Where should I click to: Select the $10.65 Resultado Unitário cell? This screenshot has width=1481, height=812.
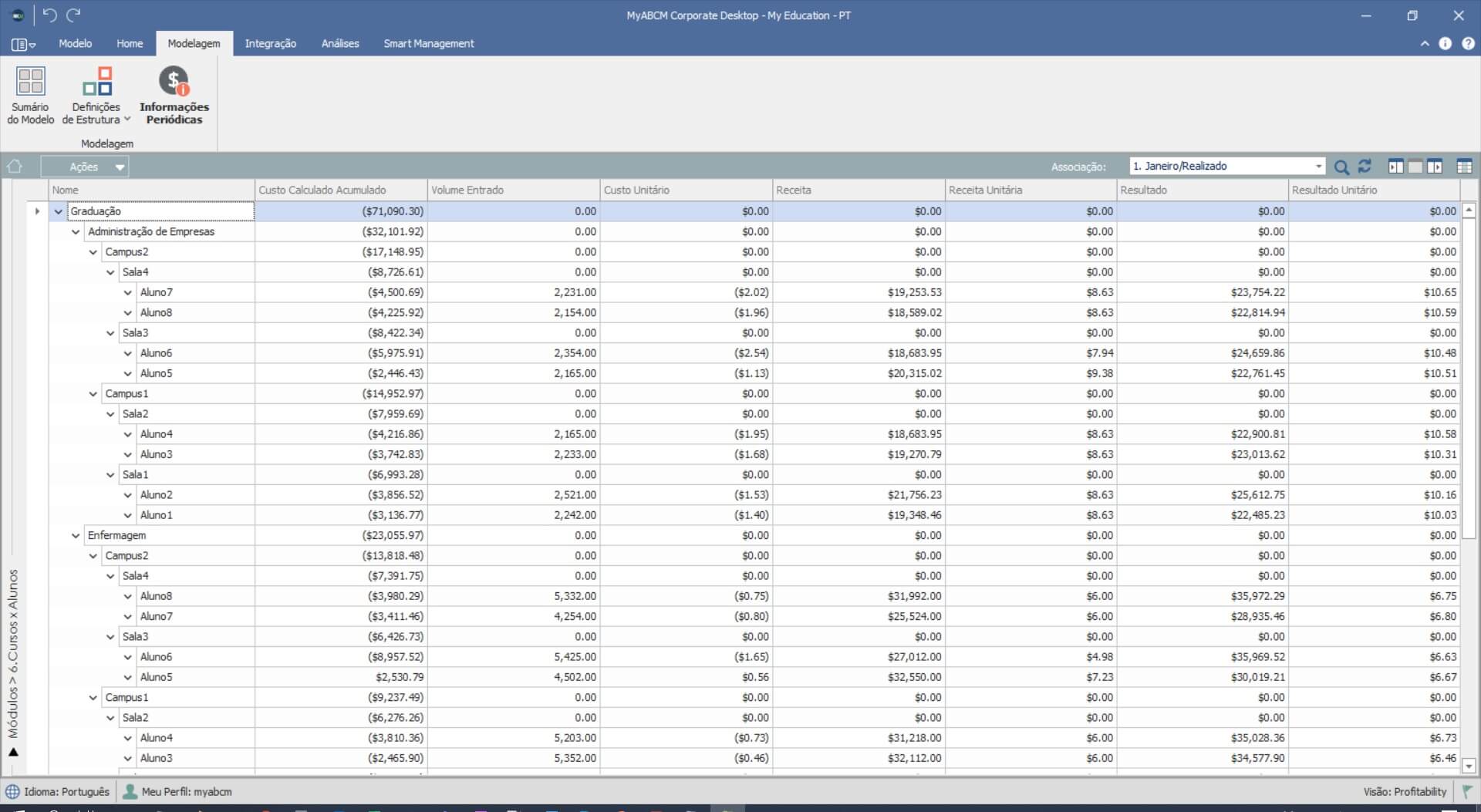pos(1375,292)
